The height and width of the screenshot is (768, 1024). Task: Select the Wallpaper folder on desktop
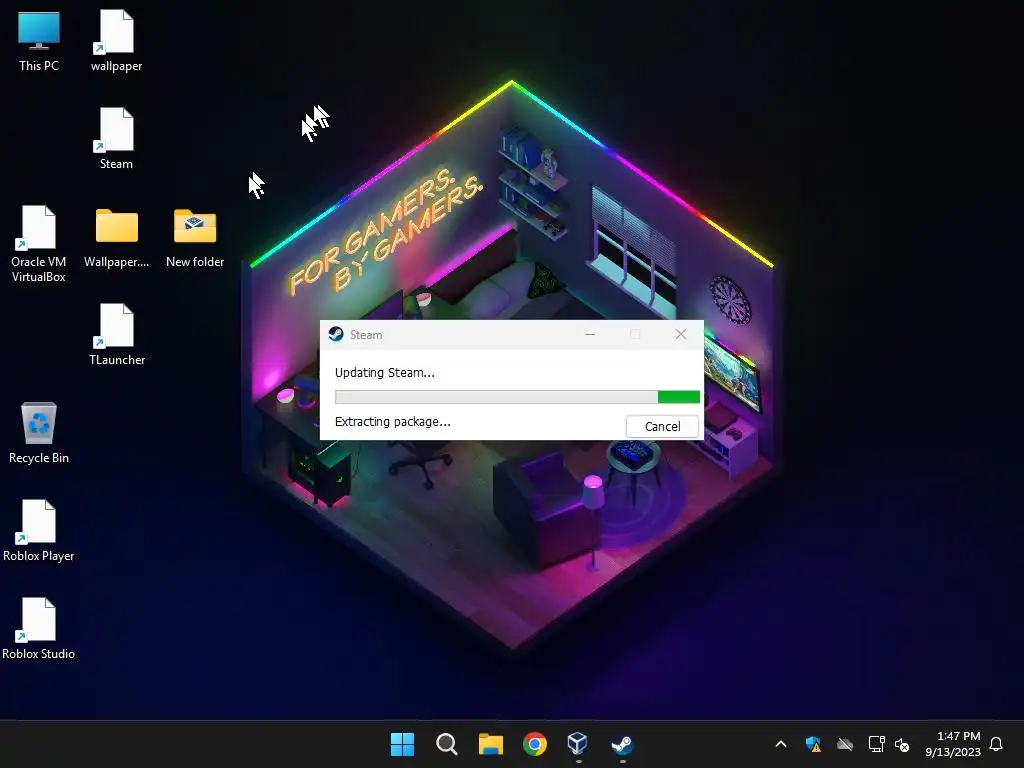click(116, 238)
